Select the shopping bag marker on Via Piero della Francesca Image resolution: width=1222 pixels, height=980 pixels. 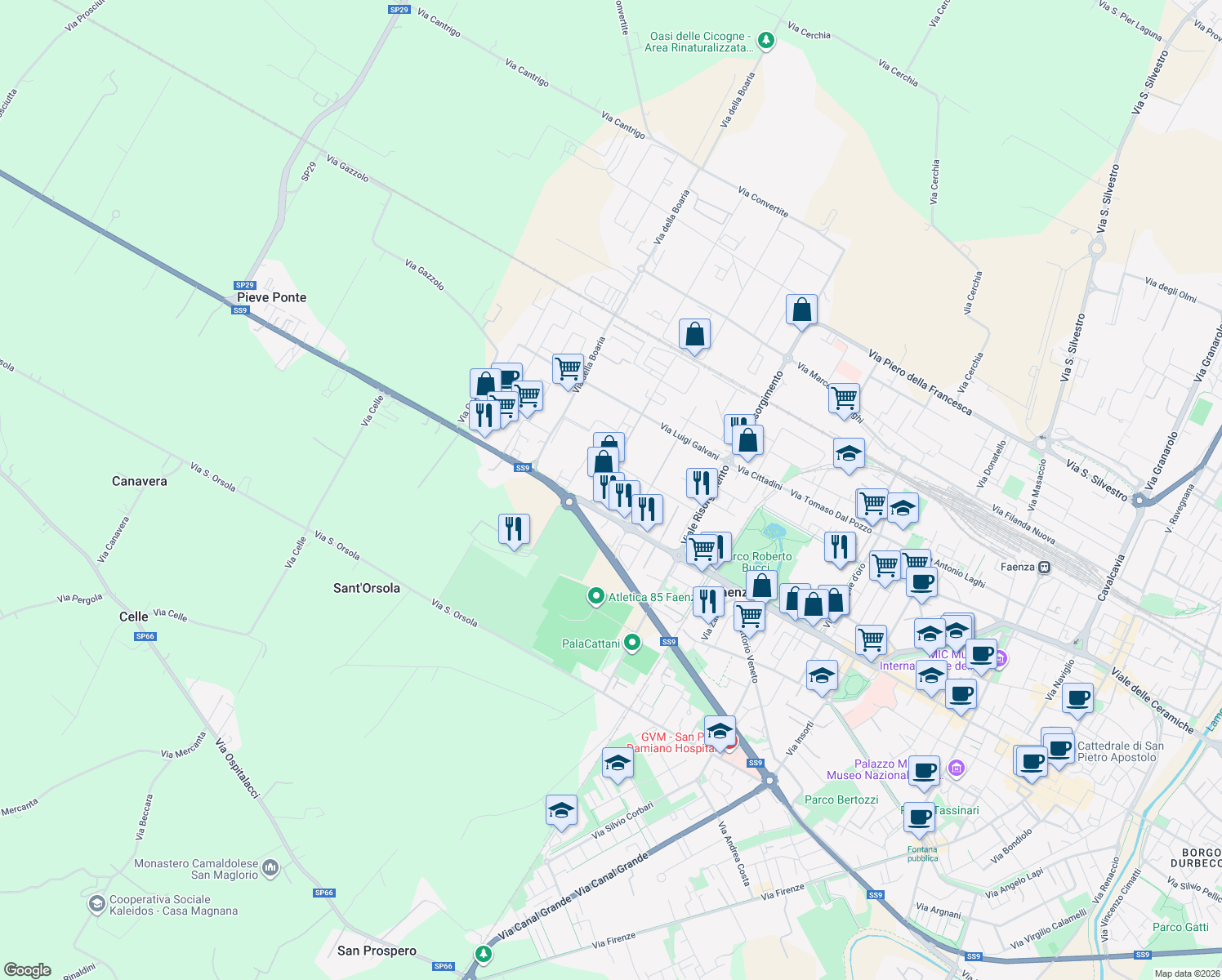(801, 310)
